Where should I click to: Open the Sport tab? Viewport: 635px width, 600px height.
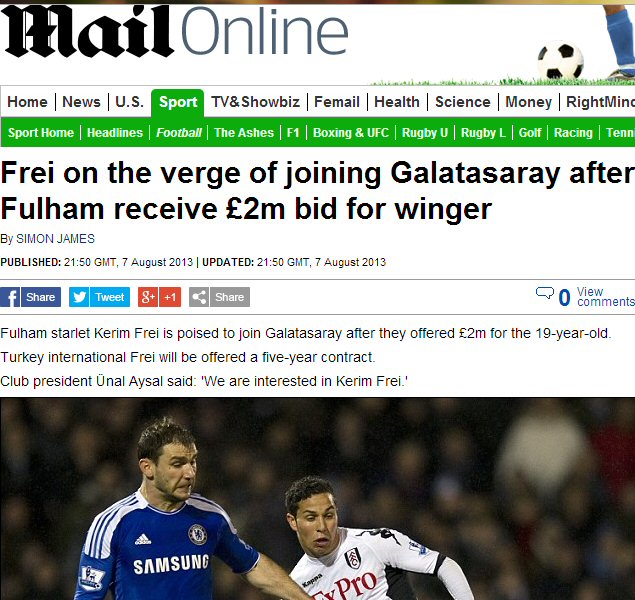178,102
